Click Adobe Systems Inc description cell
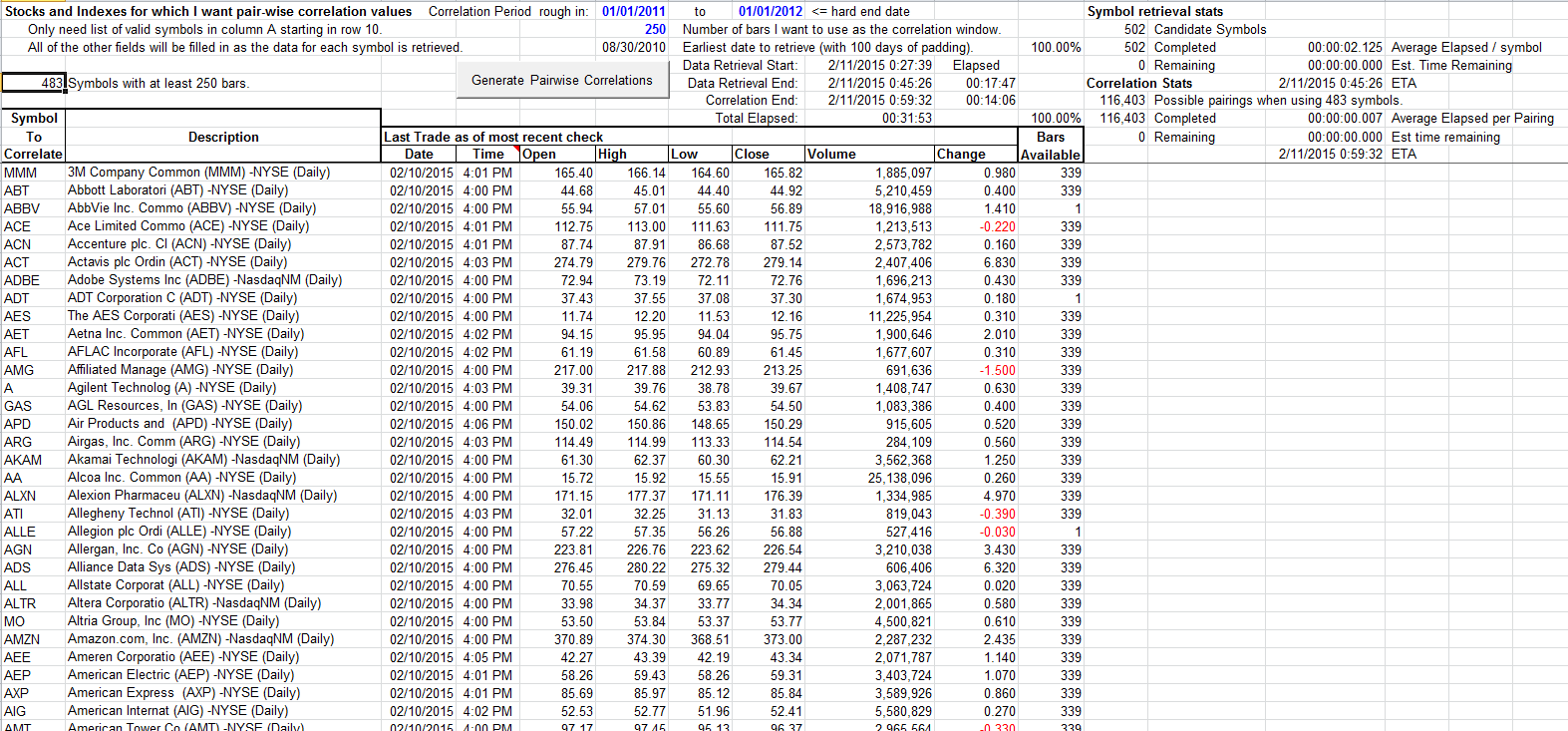 pyautogui.click(x=223, y=280)
